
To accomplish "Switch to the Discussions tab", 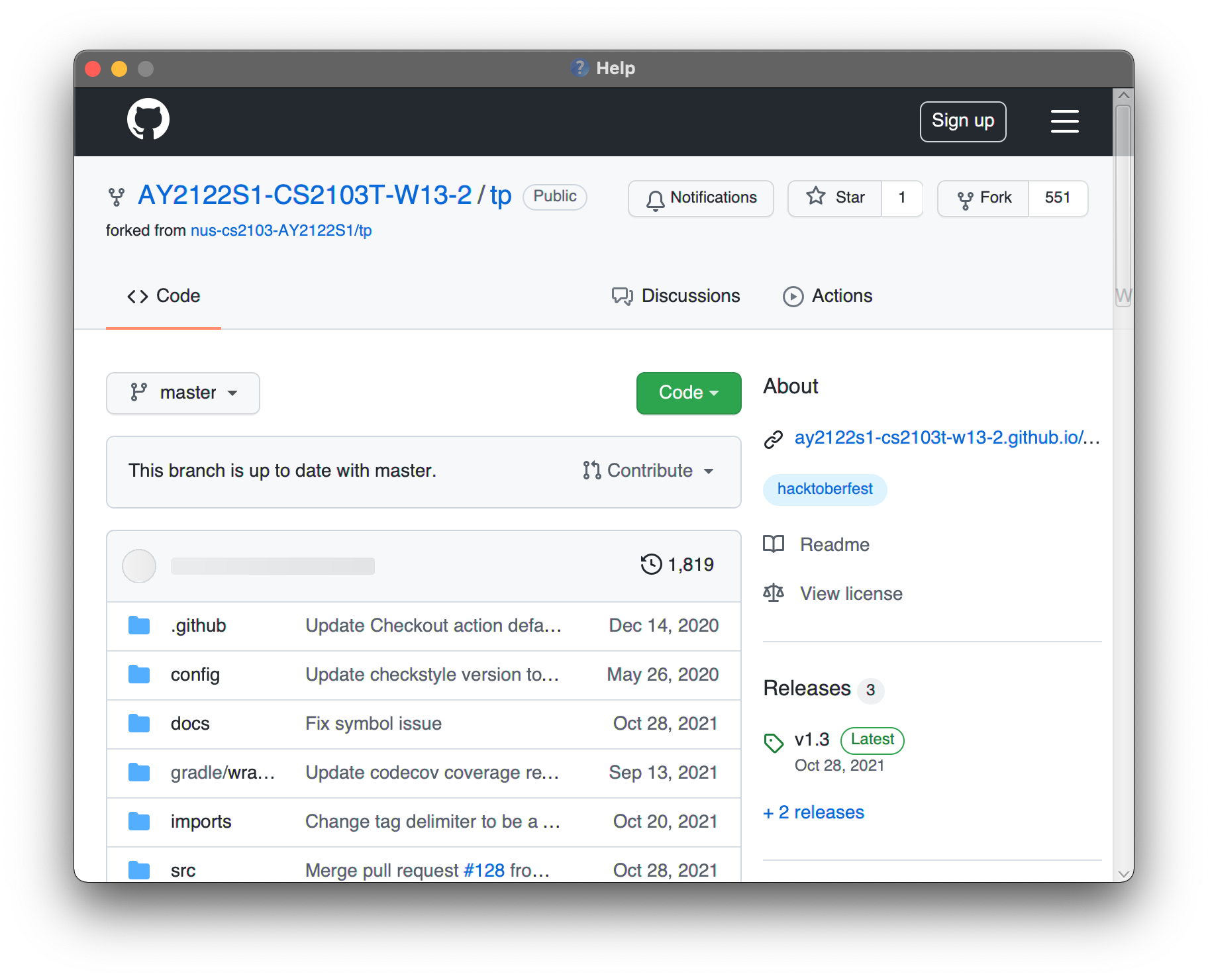I will pyautogui.click(x=676, y=296).
